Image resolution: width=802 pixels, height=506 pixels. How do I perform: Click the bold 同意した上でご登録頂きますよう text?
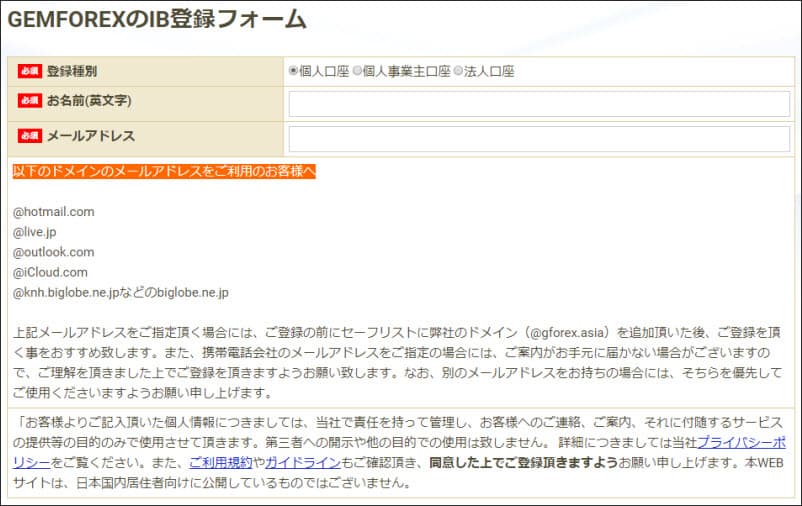point(524,463)
